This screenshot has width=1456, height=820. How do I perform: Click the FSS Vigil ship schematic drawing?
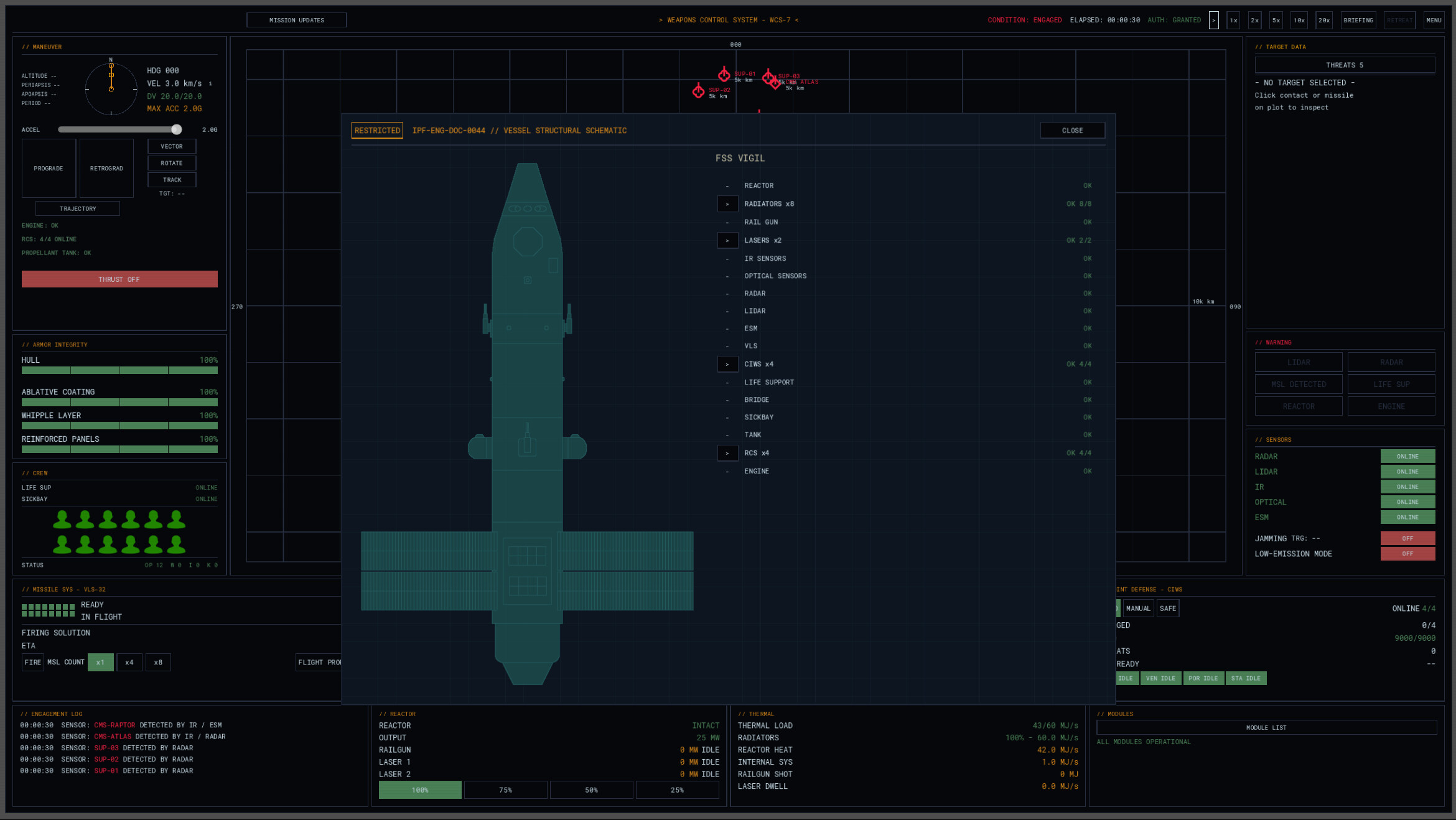coord(527,423)
